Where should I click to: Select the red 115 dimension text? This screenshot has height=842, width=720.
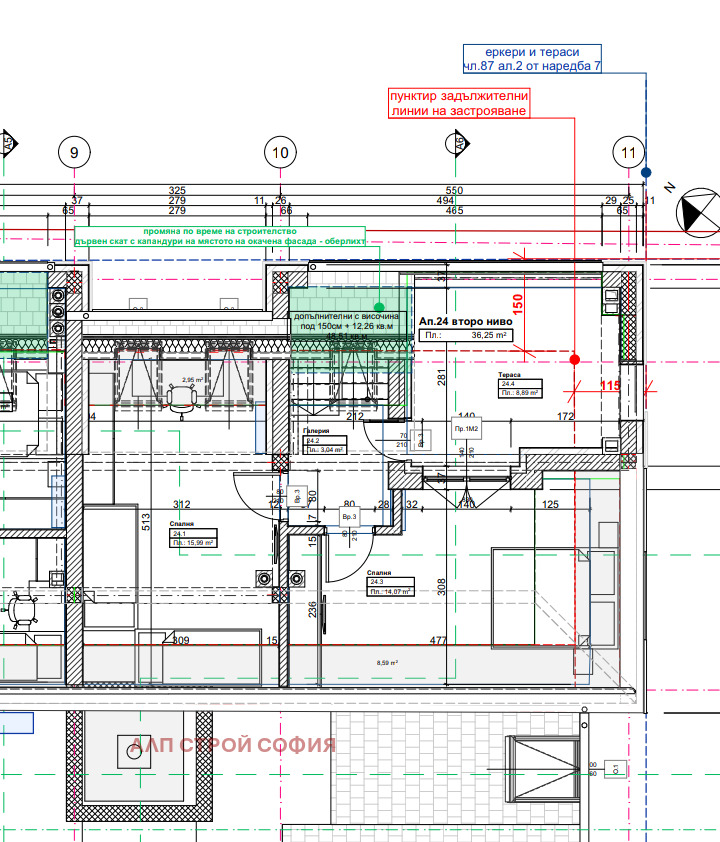click(x=611, y=386)
